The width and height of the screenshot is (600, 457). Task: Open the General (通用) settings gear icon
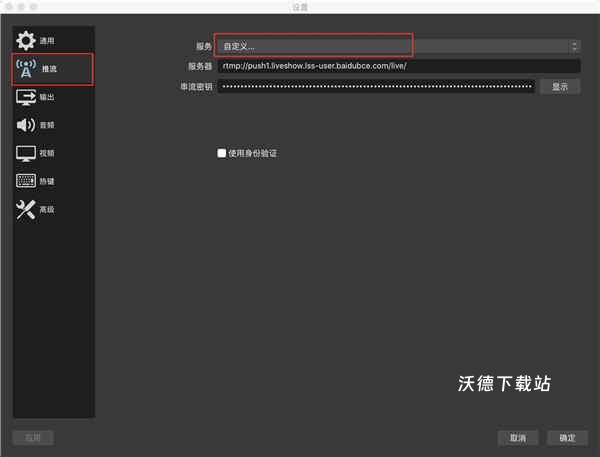click(x=26, y=41)
